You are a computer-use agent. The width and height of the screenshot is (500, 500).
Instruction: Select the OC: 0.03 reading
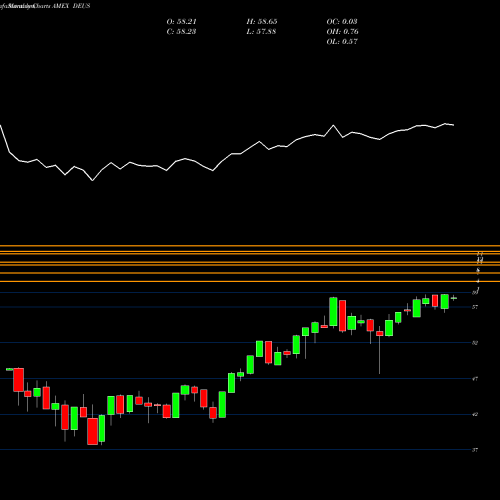click(342, 22)
